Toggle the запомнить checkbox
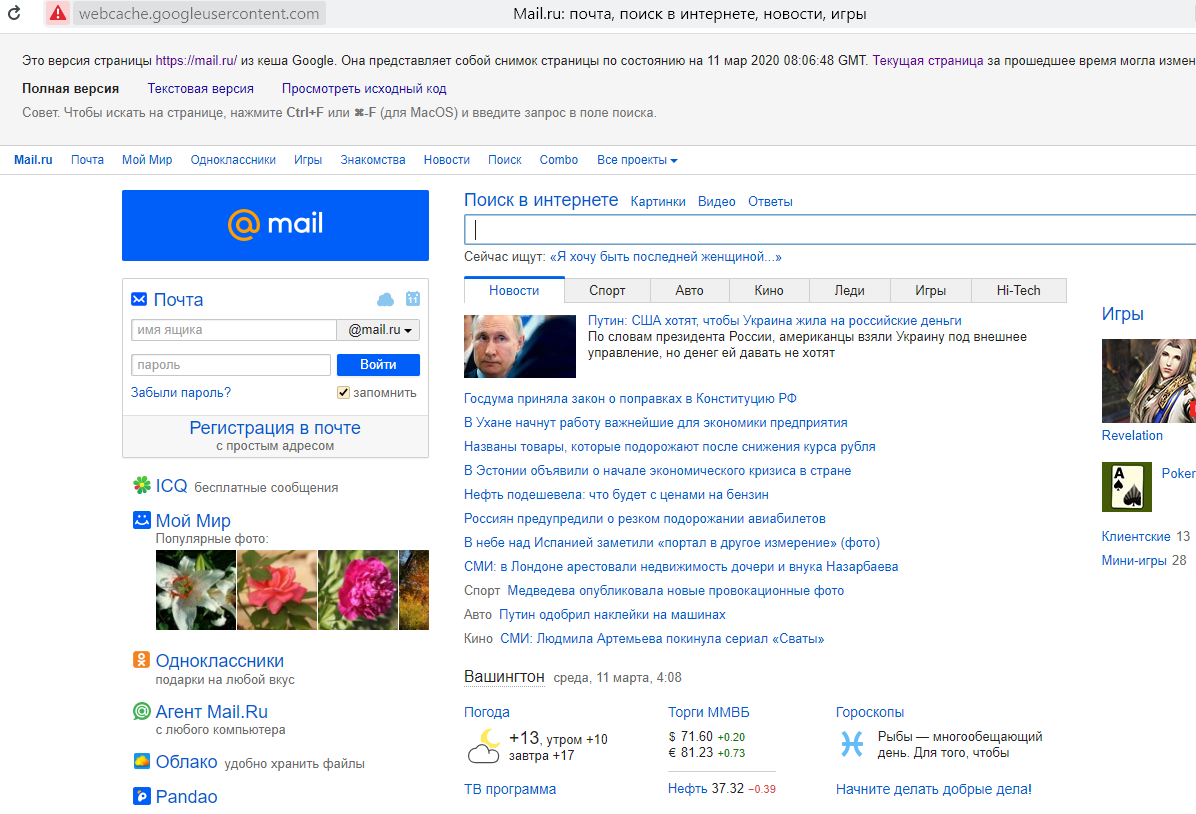 (x=343, y=392)
